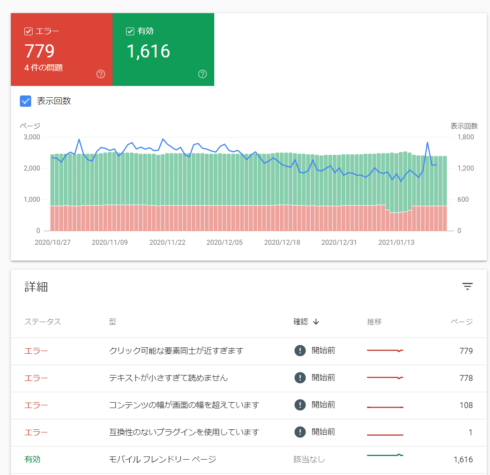Sort by the 確認 column header

point(301,322)
